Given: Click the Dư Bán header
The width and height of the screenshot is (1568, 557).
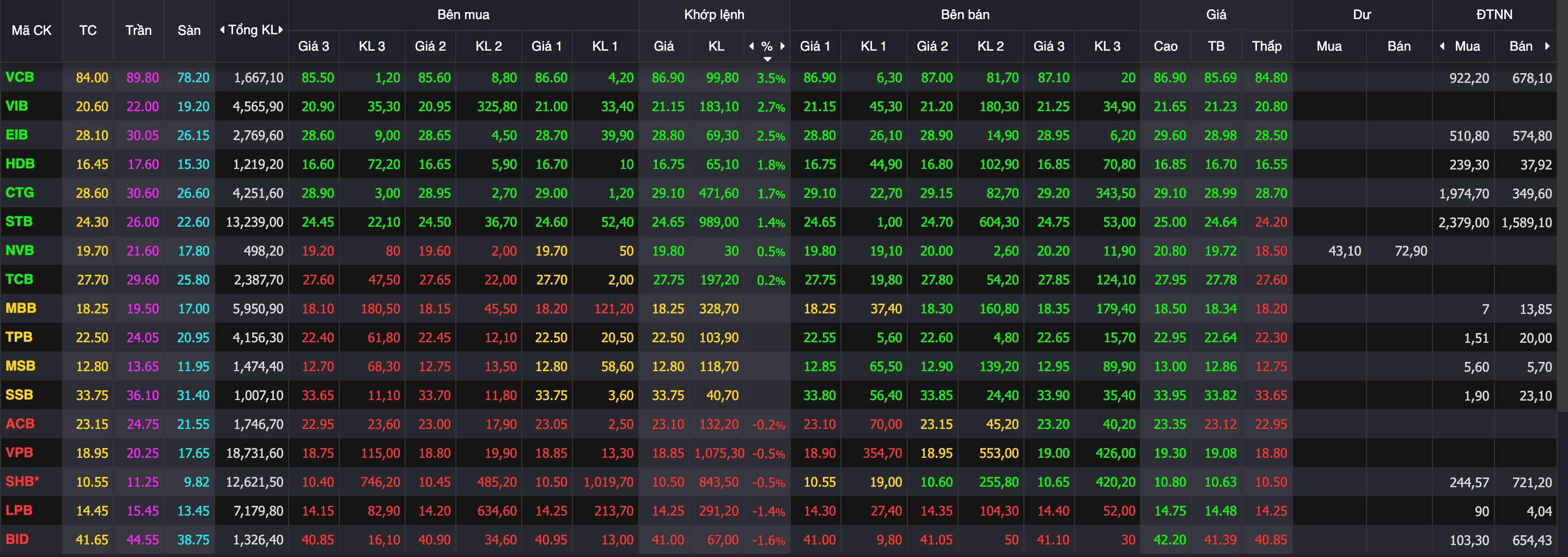Looking at the screenshot, I should tap(1399, 46).
